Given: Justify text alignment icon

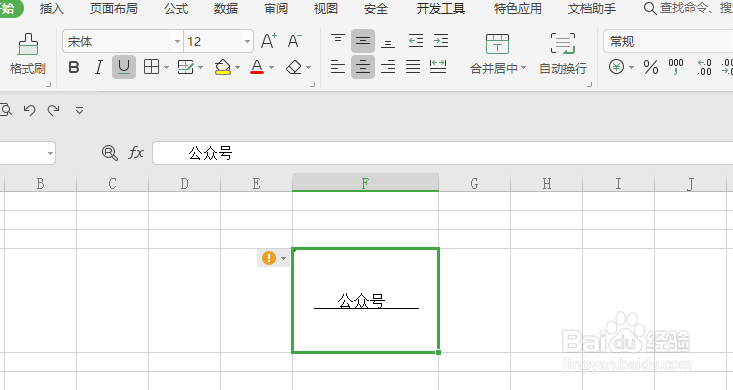Looking at the screenshot, I should (x=413, y=67).
